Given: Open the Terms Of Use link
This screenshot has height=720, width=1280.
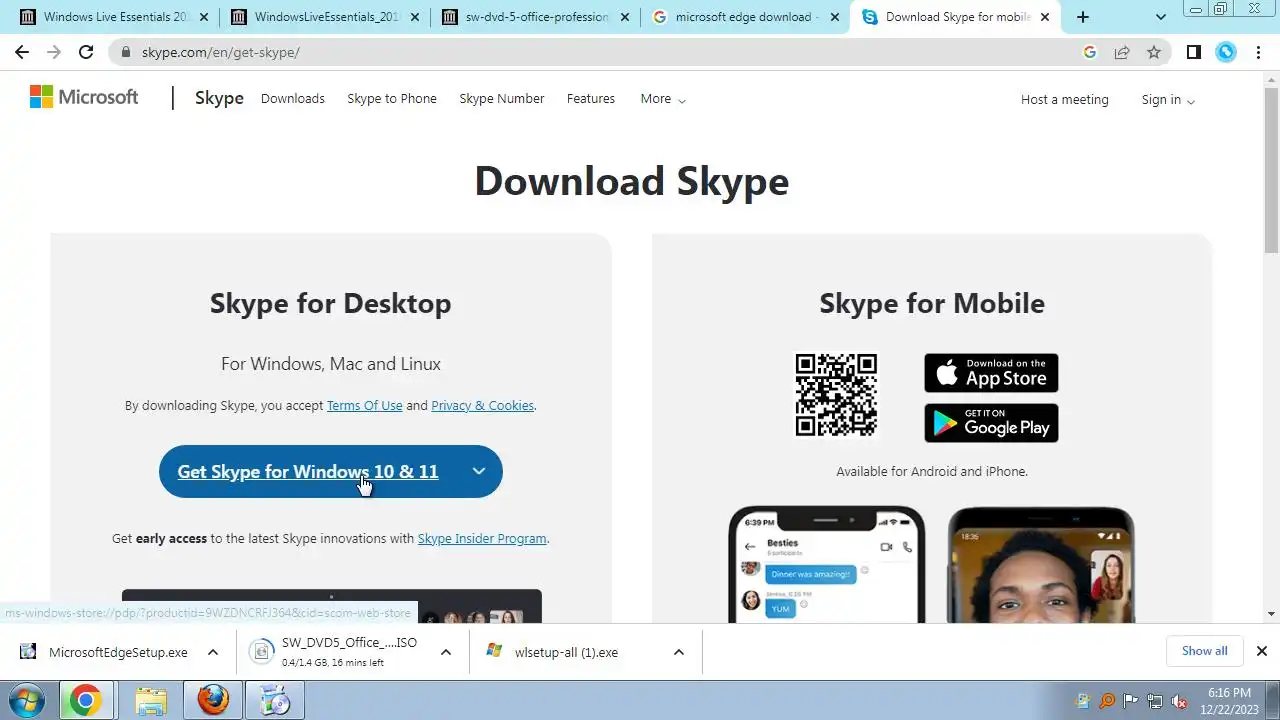Looking at the screenshot, I should point(365,405).
